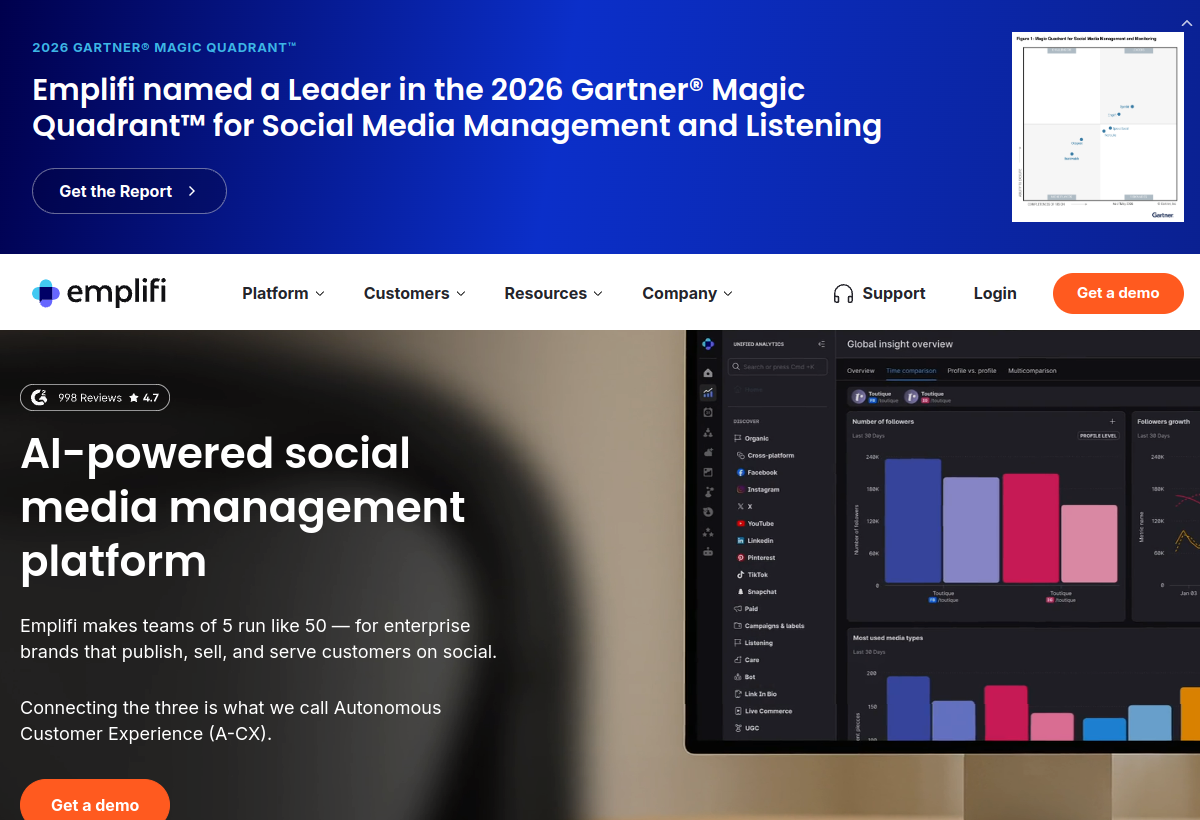The width and height of the screenshot is (1200, 820).
Task: Click the Profile Level tag on the followers card
Action: [x=1098, y=436]
